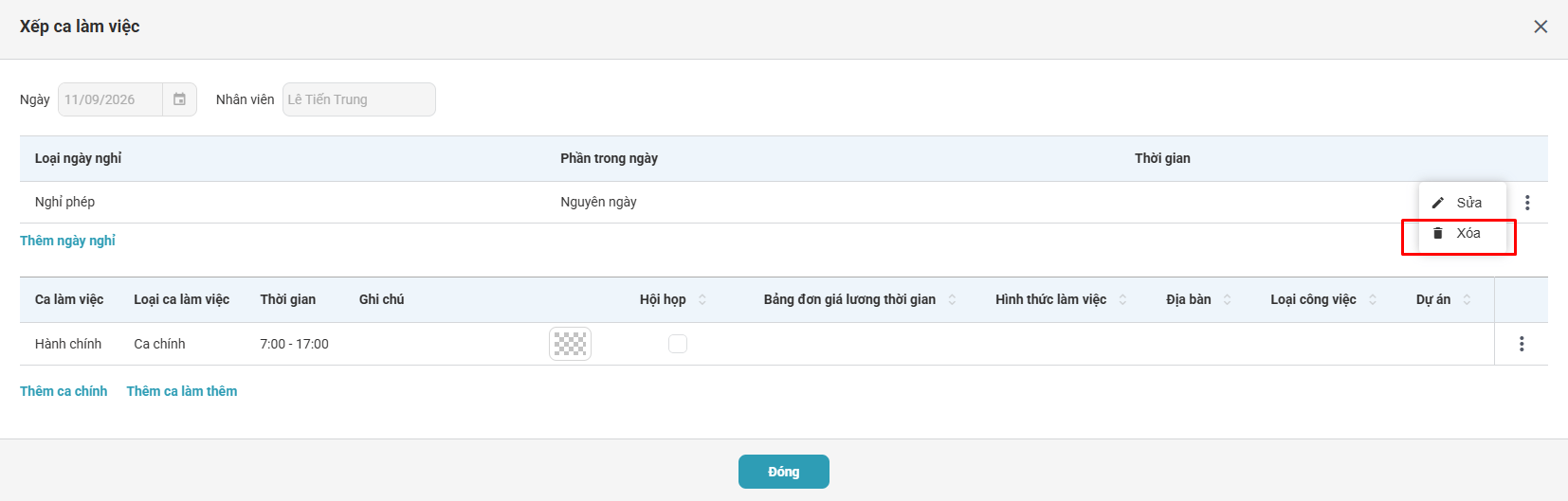The width and height of the screenshot is (1568, 501).
Task: Click the Hành chính shift cell
Action: 68,344
